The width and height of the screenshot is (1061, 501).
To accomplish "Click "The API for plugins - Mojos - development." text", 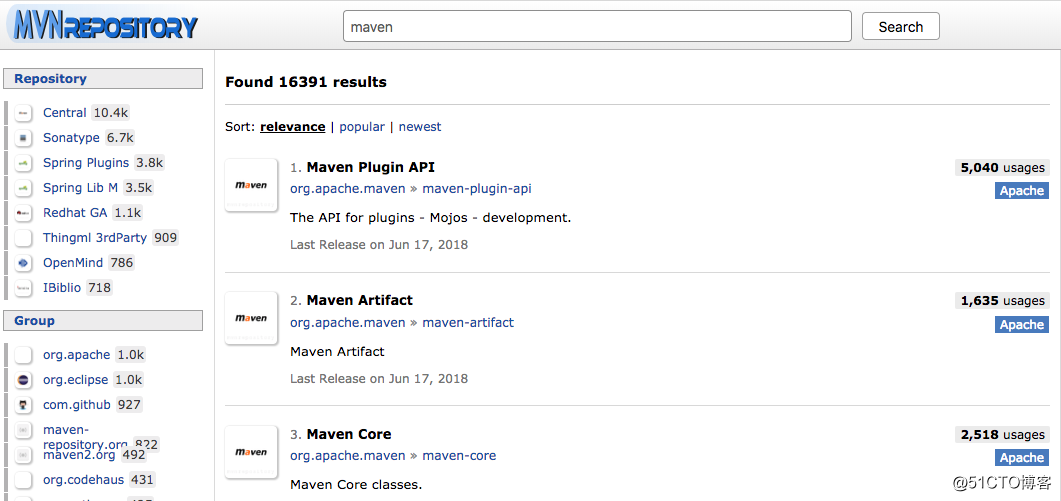I will pos(430,218).
